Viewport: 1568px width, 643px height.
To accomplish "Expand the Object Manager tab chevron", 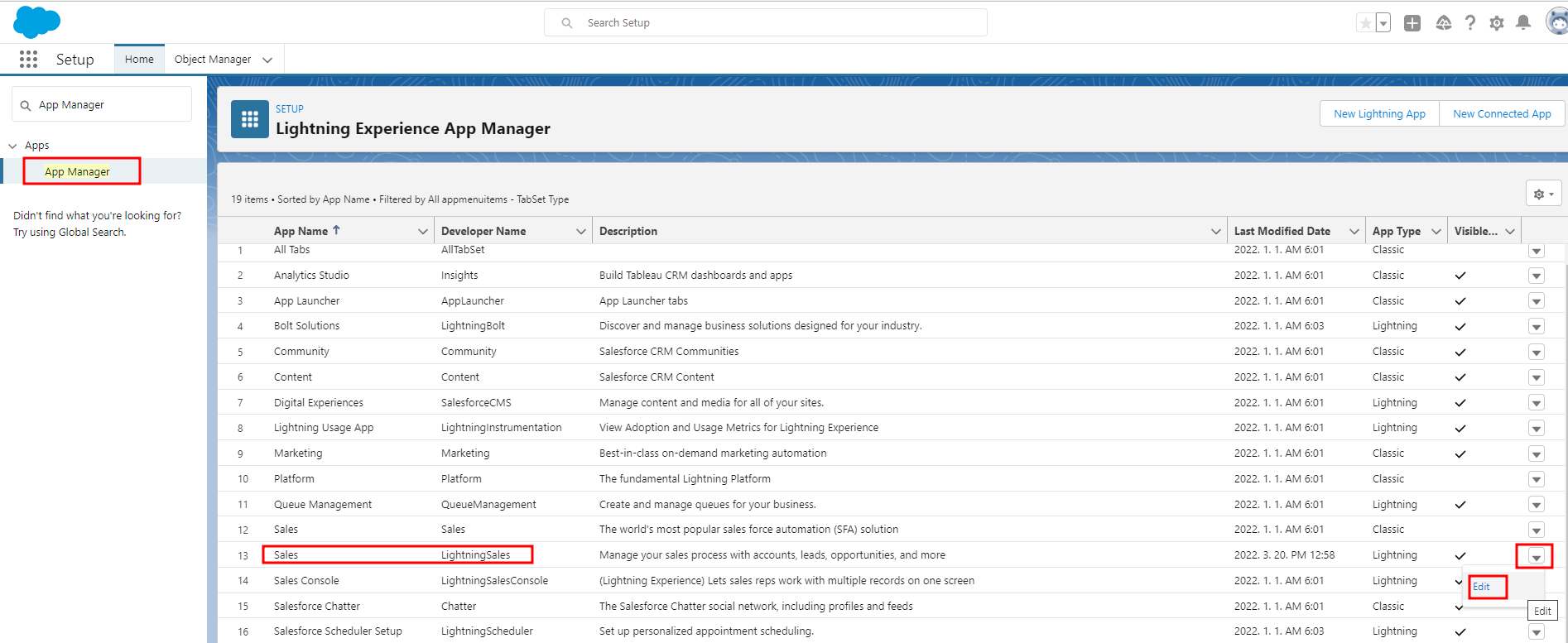I will coord(267,60).
